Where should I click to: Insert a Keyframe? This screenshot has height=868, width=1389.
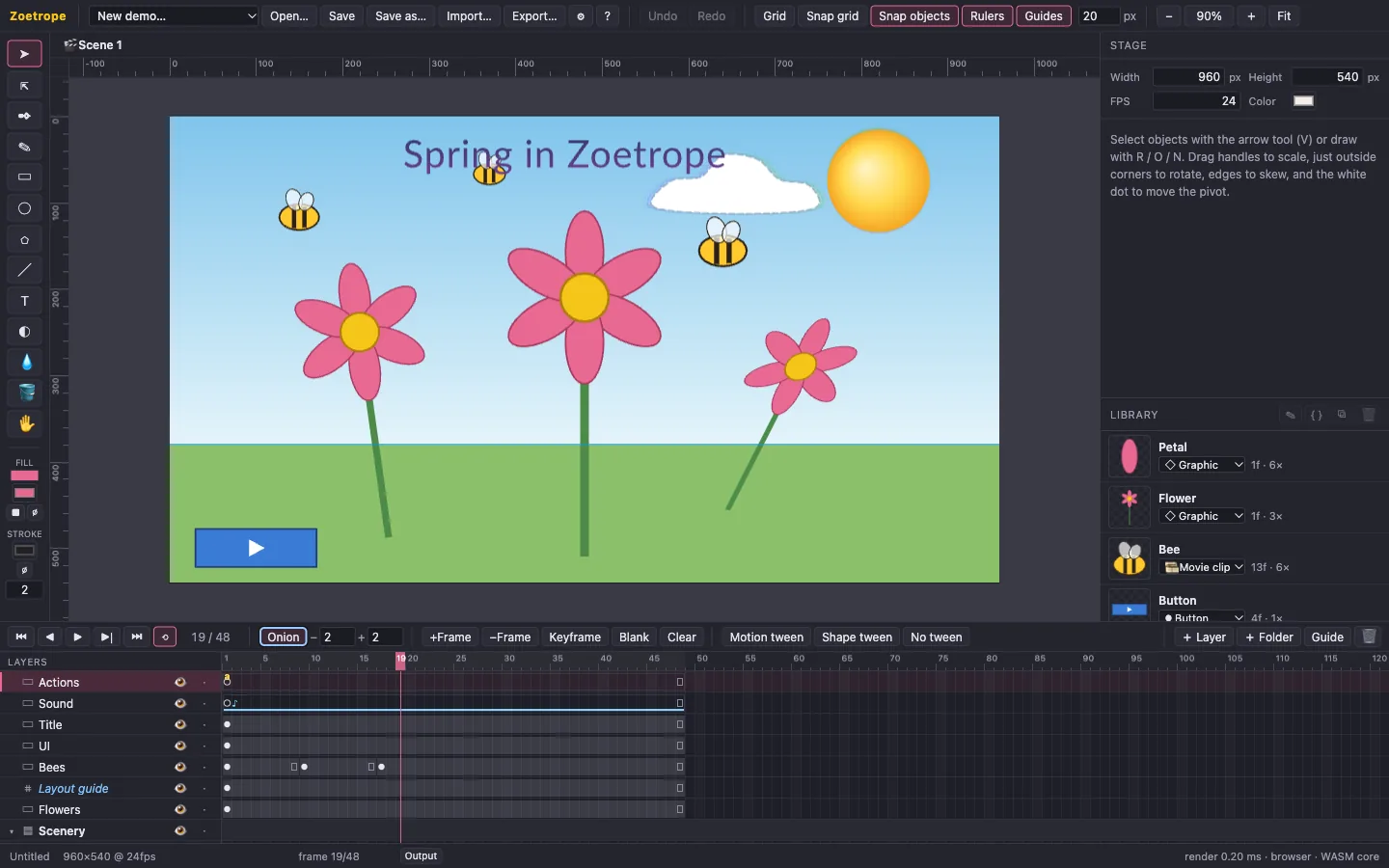point(575,637)
